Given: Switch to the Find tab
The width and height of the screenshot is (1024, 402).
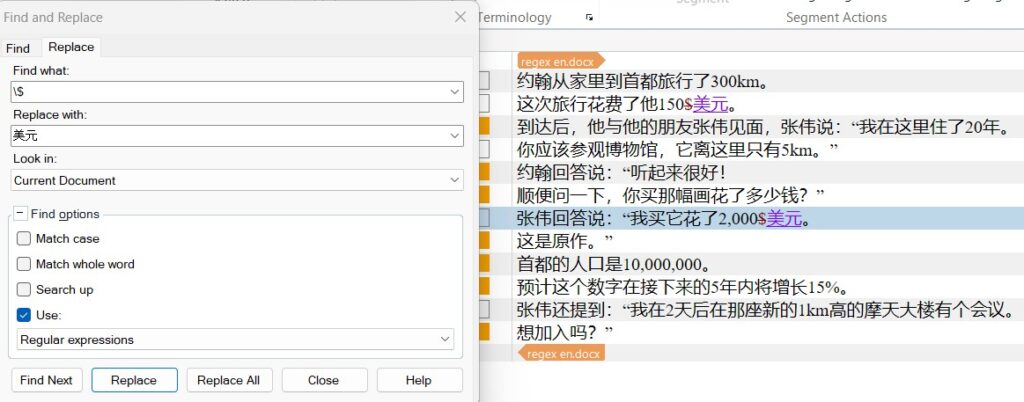Looking at the screenshot, I should (18, 48).
